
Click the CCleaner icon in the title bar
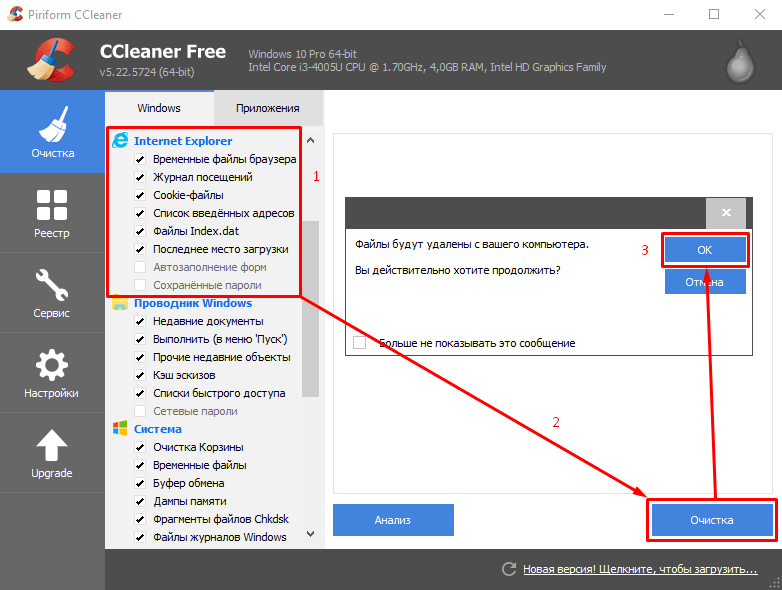15,14
